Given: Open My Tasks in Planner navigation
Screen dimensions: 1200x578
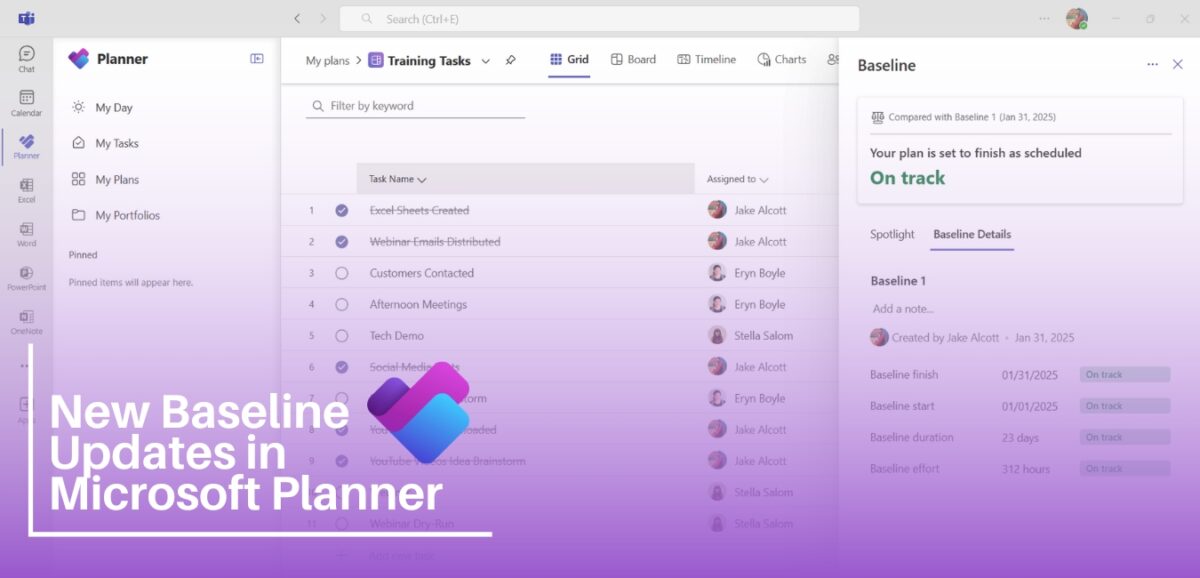Looking at the screenshot, I should [x=115, y=142].
